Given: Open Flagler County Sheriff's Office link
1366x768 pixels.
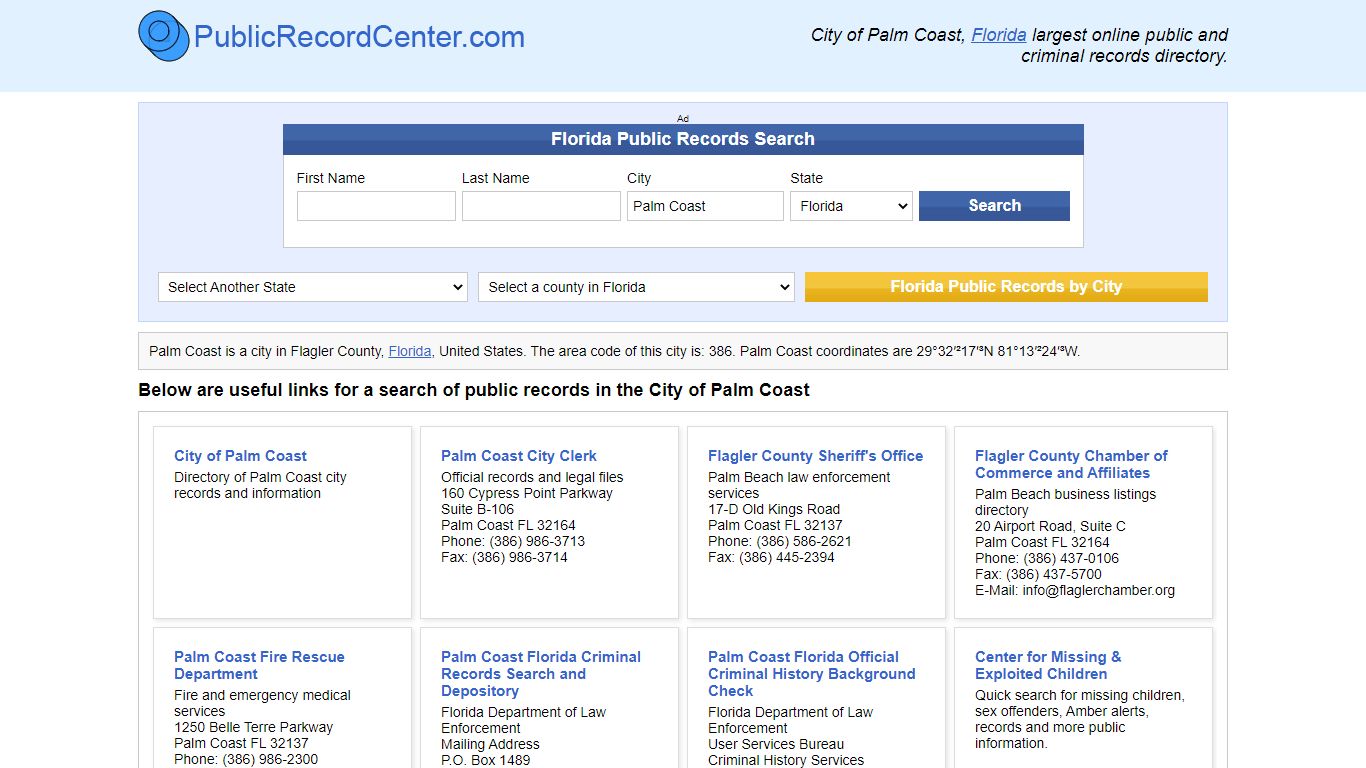Looking at the screenshot, I should pyautogui.click(x=816, y=456).
